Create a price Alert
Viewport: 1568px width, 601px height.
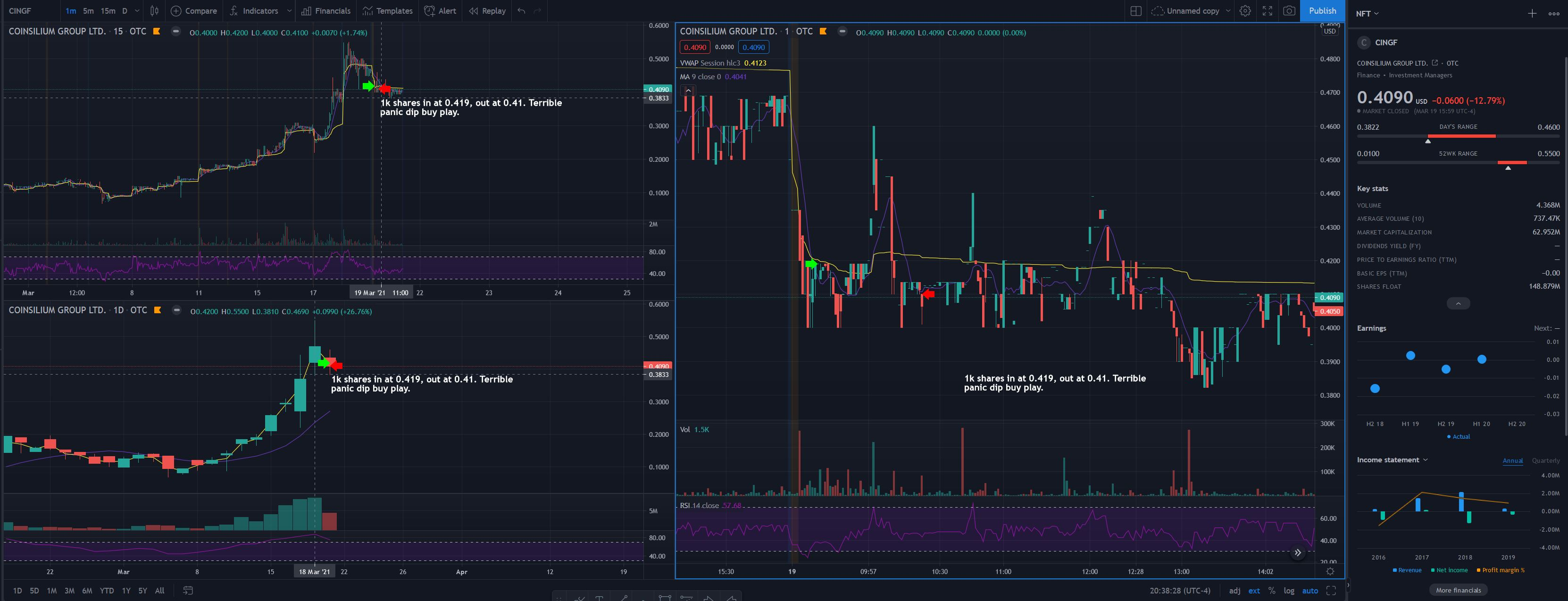pos(440,11)
